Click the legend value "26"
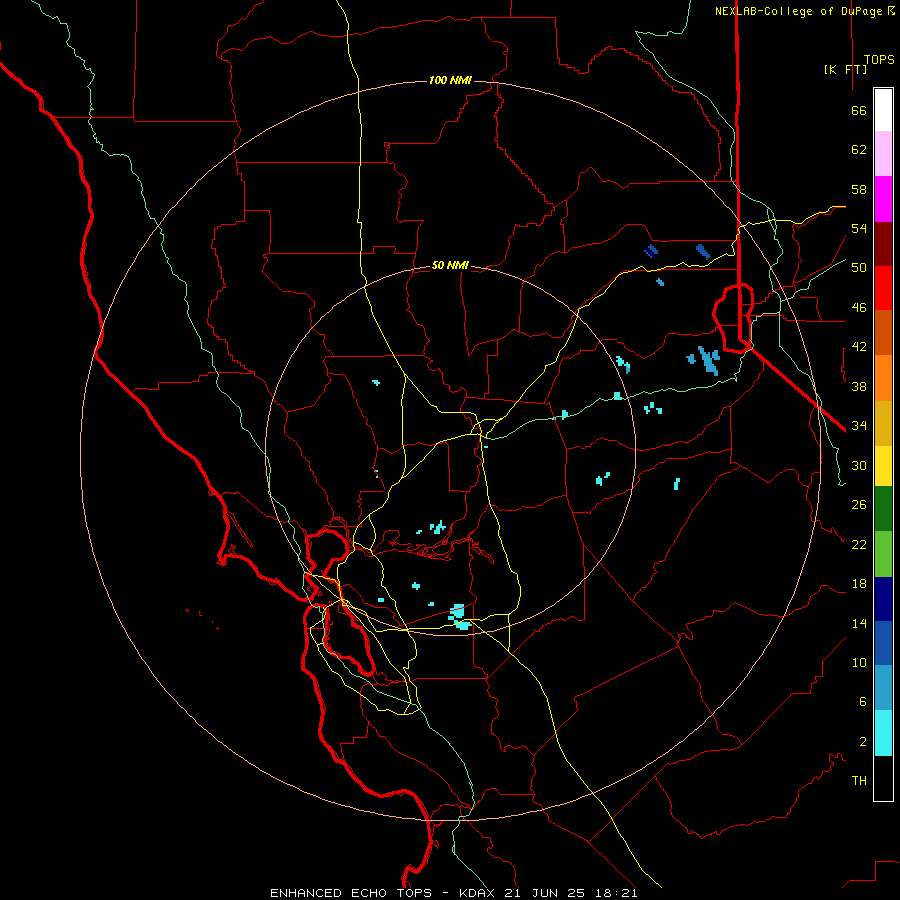Screen dimensions: 900x900 click(859, 505)
